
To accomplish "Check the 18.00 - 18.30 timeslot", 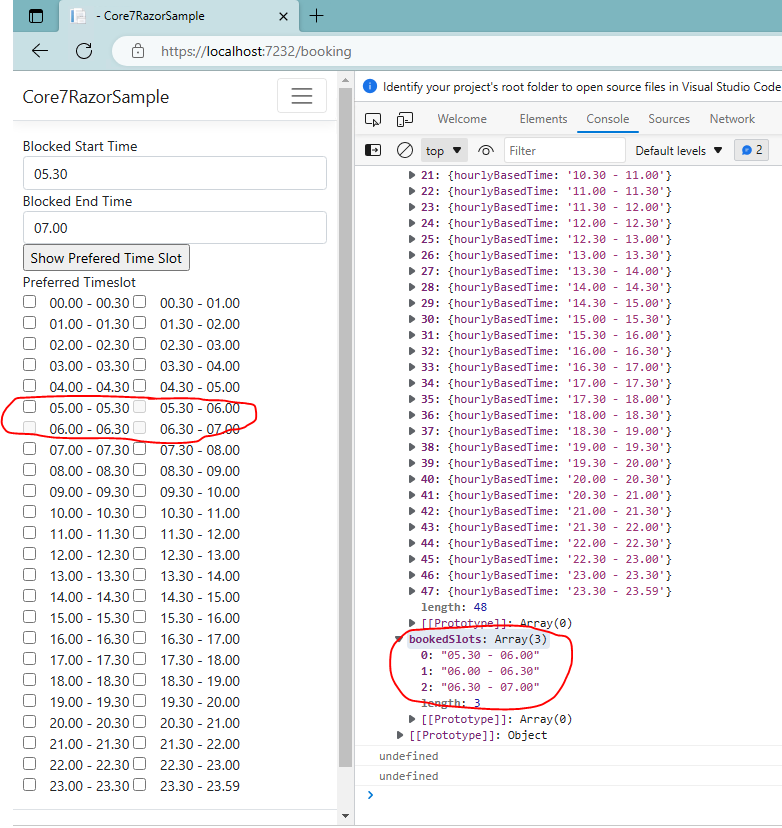I will (x=30, y=680).
